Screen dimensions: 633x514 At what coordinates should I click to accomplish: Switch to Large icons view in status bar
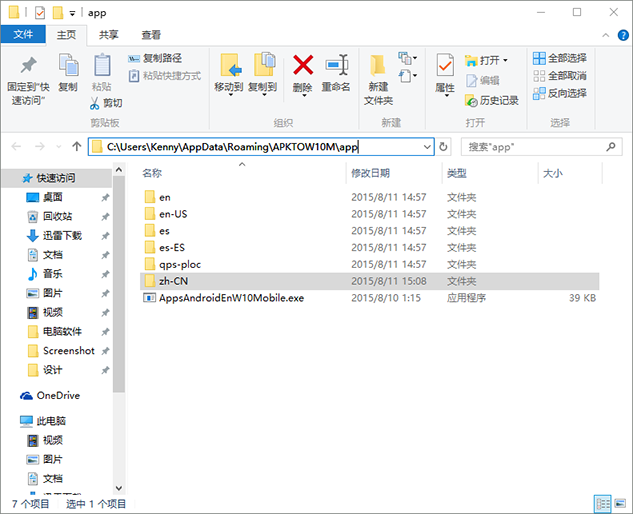620,504
